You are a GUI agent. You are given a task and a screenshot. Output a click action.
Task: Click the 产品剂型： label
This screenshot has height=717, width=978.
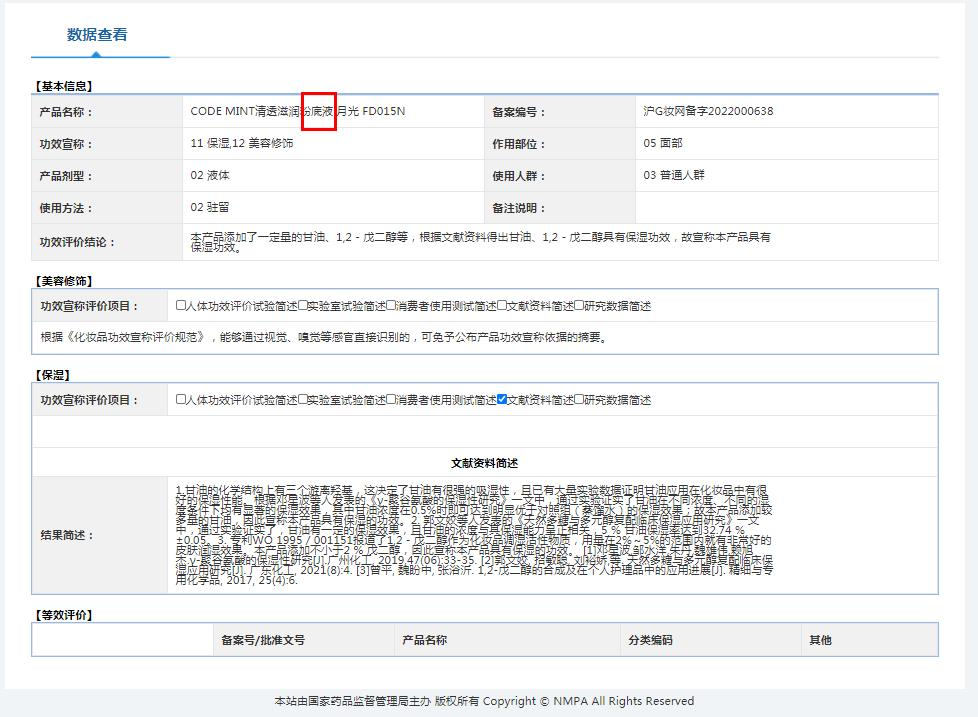click(x=66, y=176)
